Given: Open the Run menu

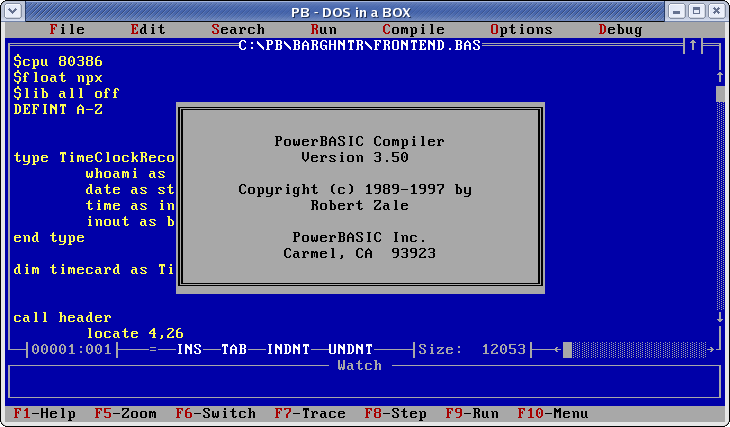Looking at the screenshot, I should click(324, 29).
